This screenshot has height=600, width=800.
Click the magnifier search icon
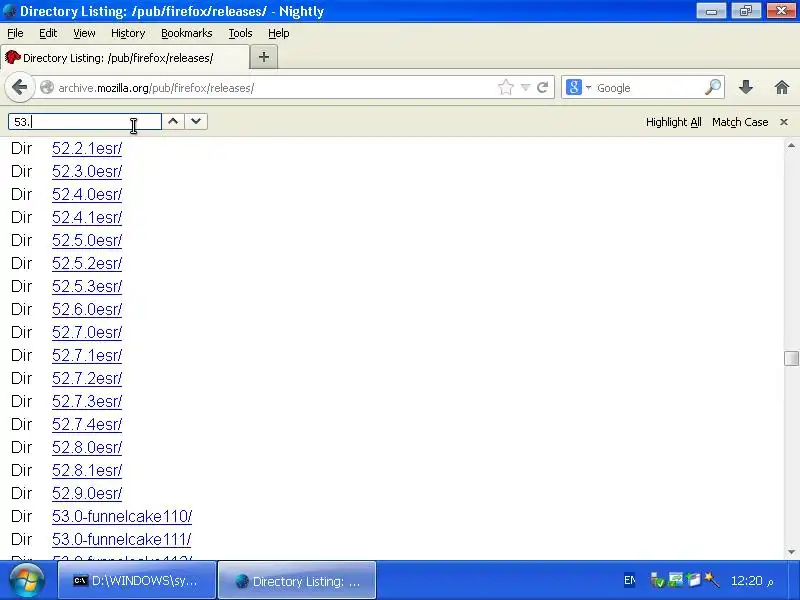click(x=713, y=88)
